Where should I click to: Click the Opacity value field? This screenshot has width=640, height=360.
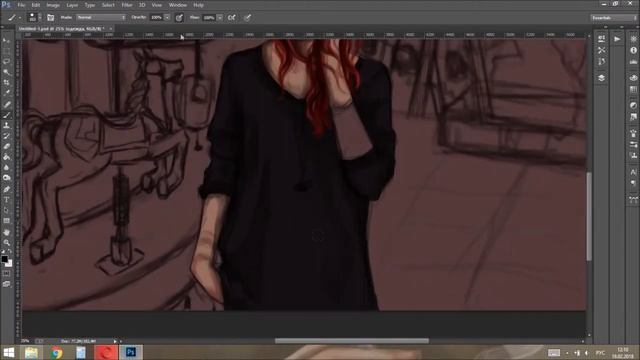point(157,18)
